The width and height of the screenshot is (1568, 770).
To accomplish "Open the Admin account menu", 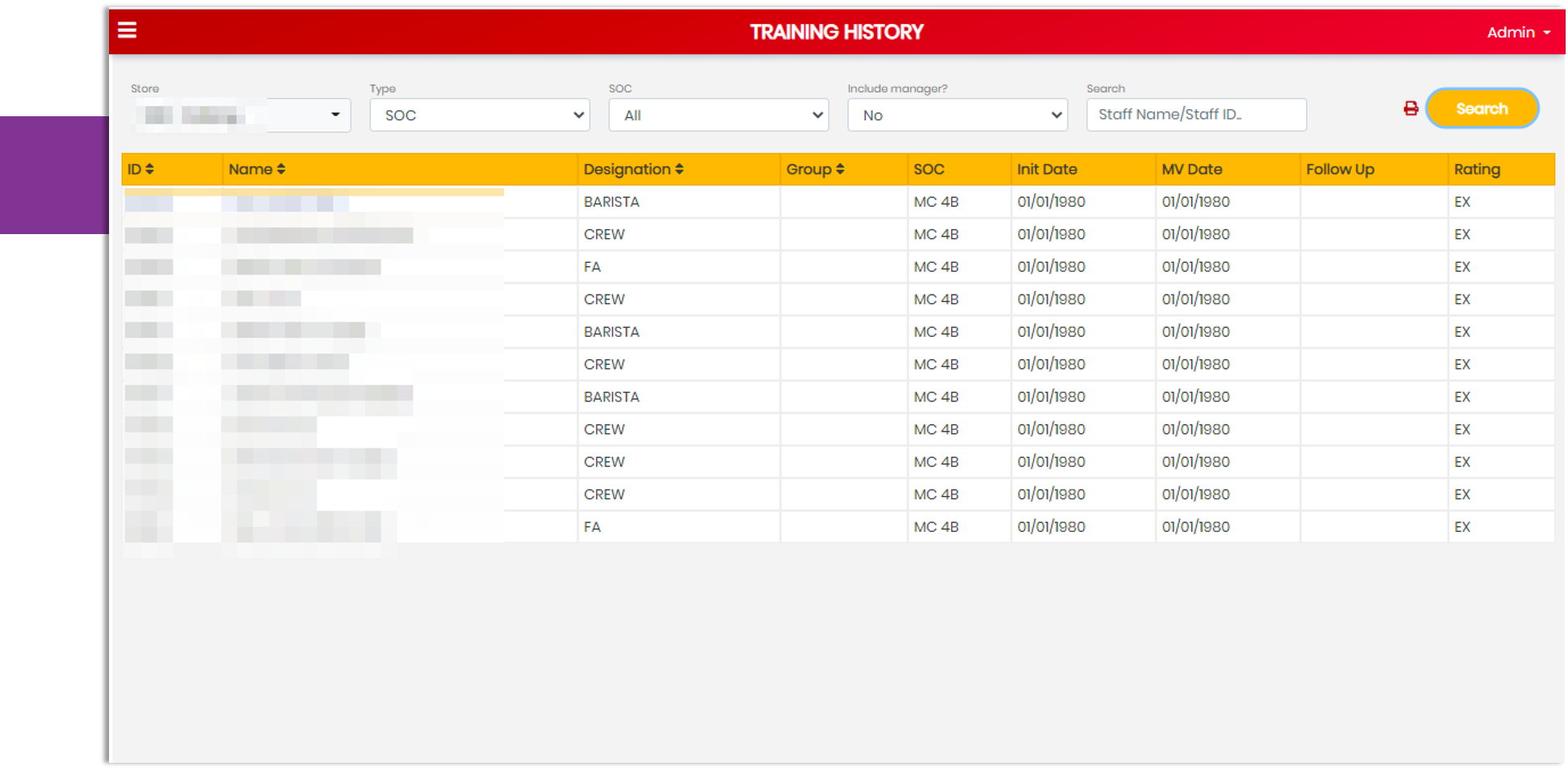I will (1512, 33).
